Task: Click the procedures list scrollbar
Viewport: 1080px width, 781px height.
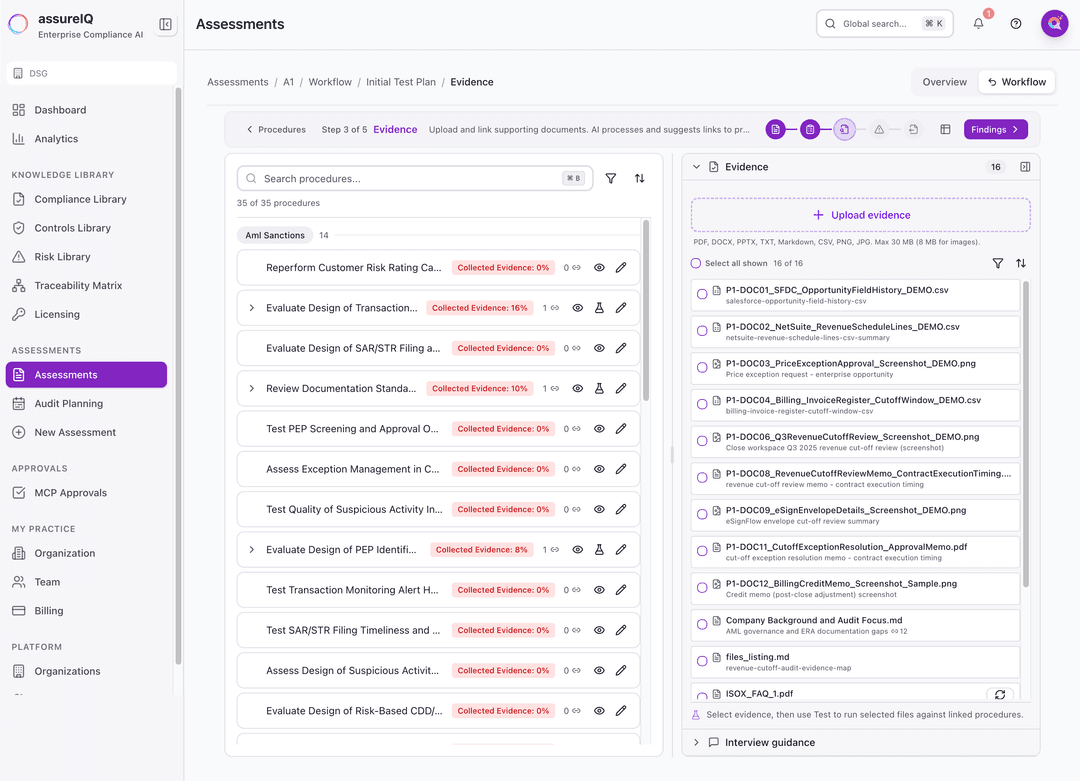Action: coord(645,310)
